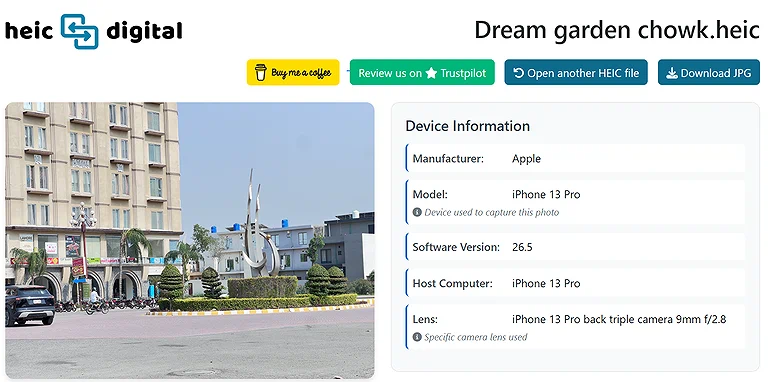Viewport: 768px width, 382px height.
Task: Click the 'Software Version:' label
Action: coord(456,247)
